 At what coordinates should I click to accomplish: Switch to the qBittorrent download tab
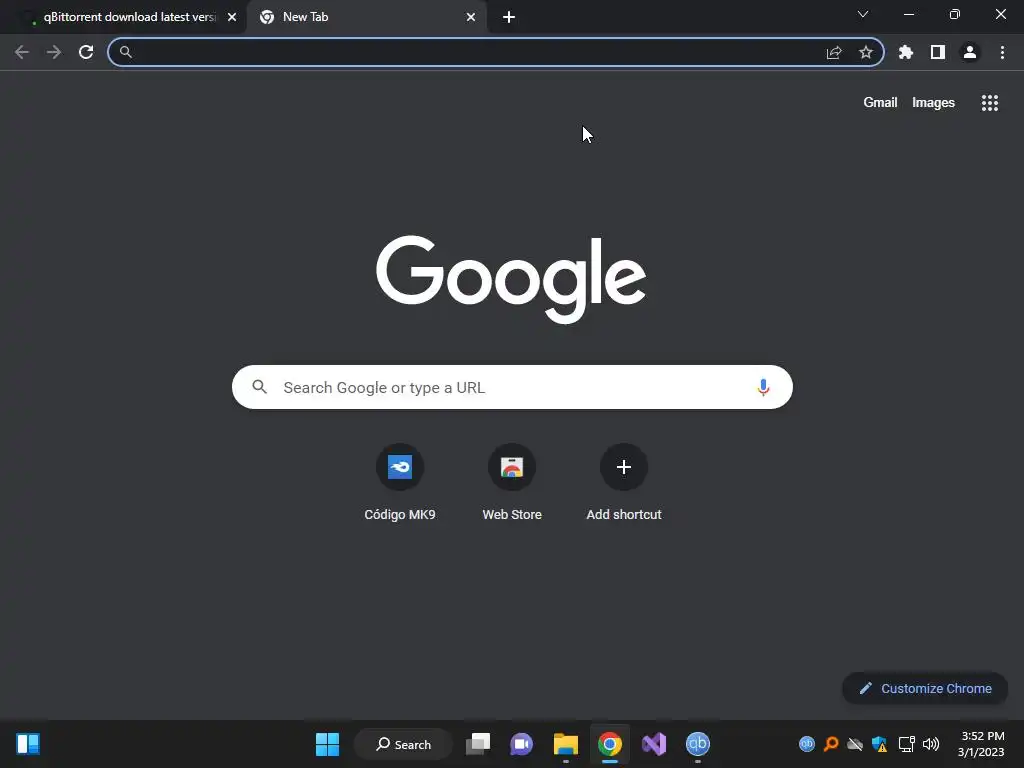(x=122, y=17)
